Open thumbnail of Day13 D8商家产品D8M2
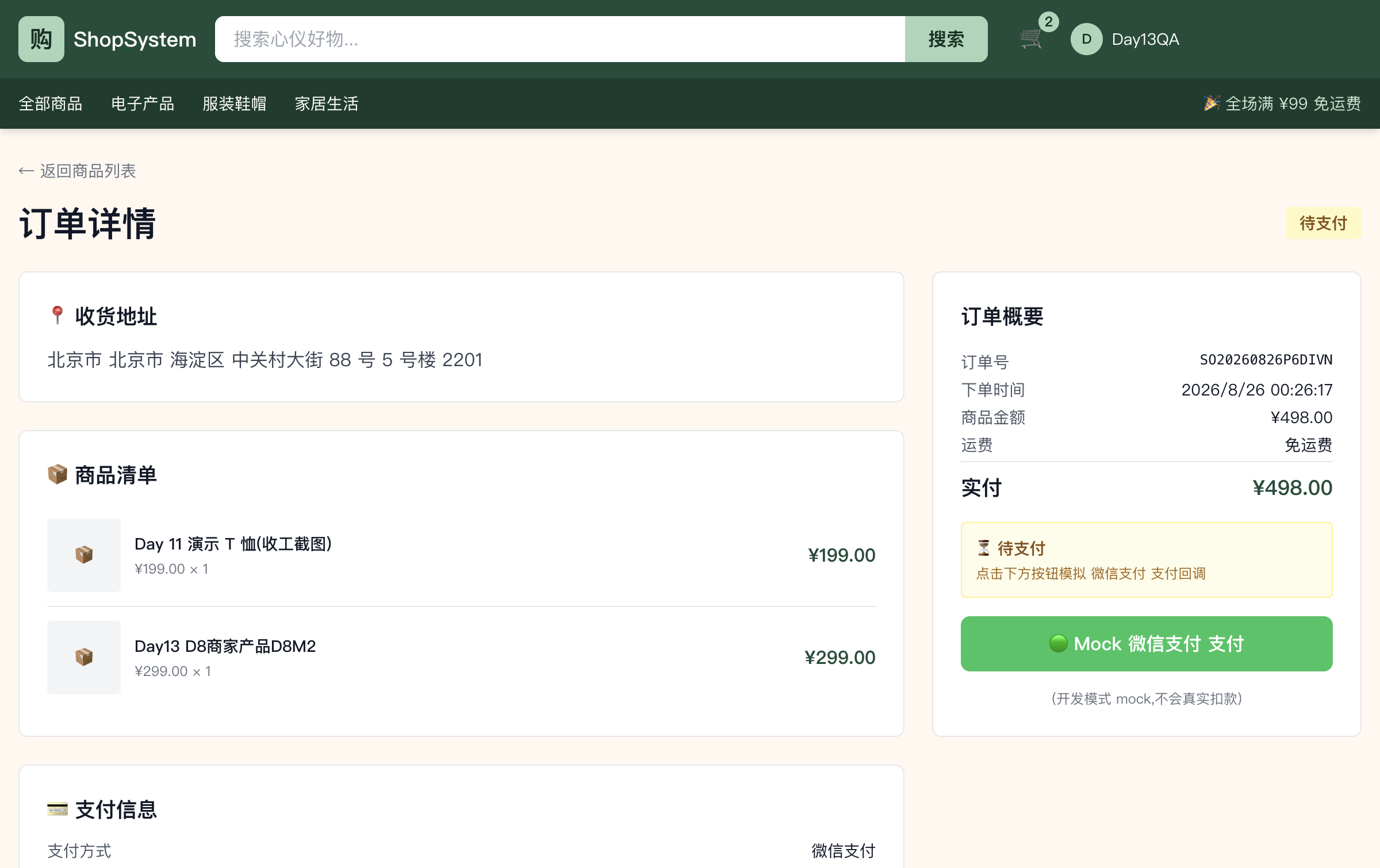Screen dimensions: 1380x868 tap(84, 657)
